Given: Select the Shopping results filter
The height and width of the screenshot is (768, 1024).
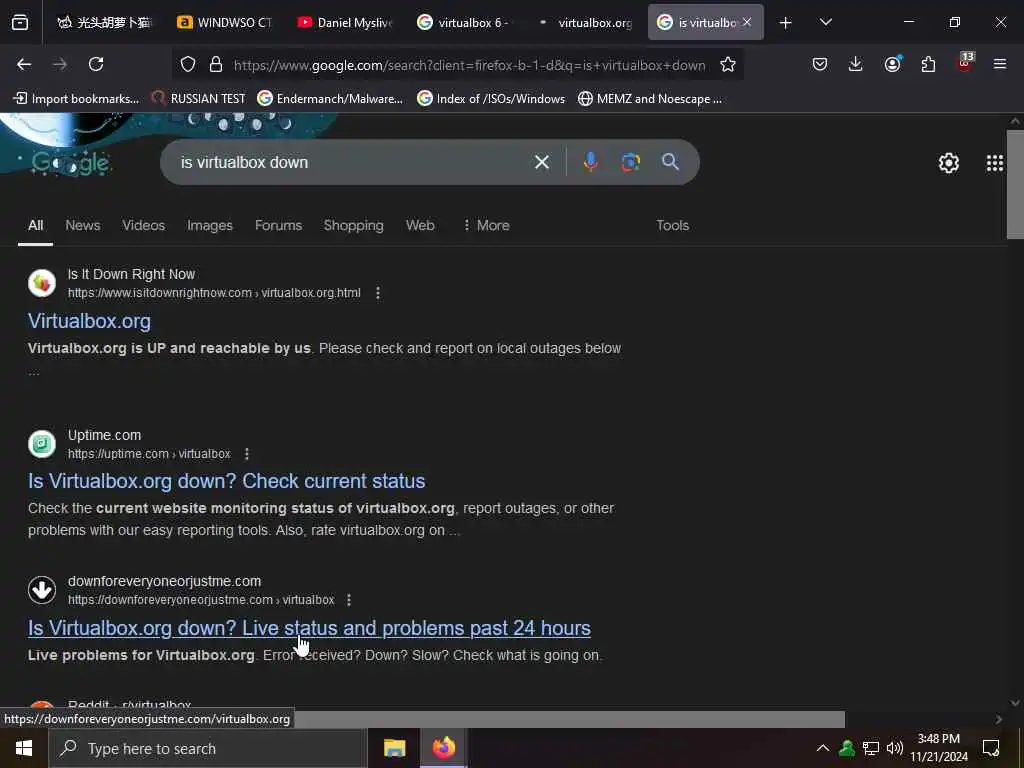Looking at the screenshot, I should pos(353,225).
